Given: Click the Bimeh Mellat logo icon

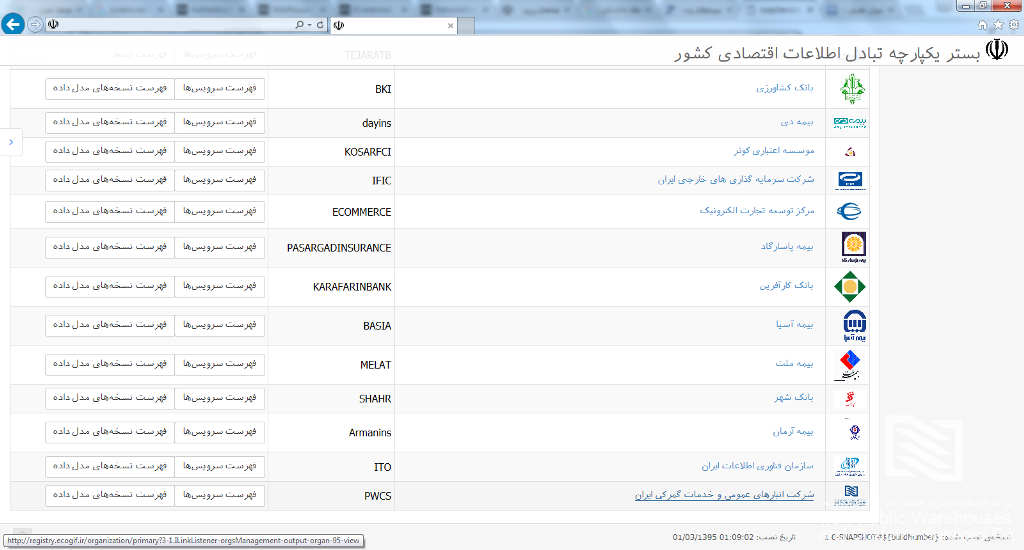Looking at the screenshot, I should pyautogui.click(x=849, y=365).
